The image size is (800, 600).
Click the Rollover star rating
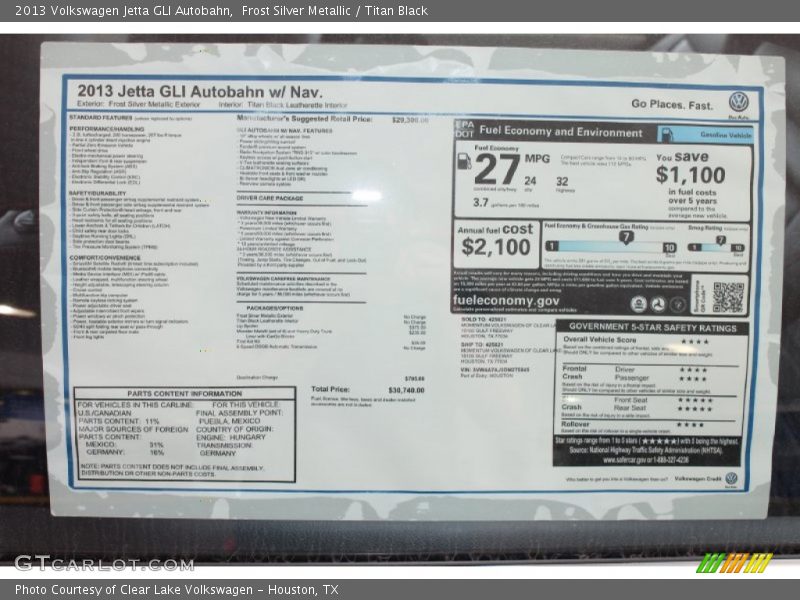click(690, 424)
